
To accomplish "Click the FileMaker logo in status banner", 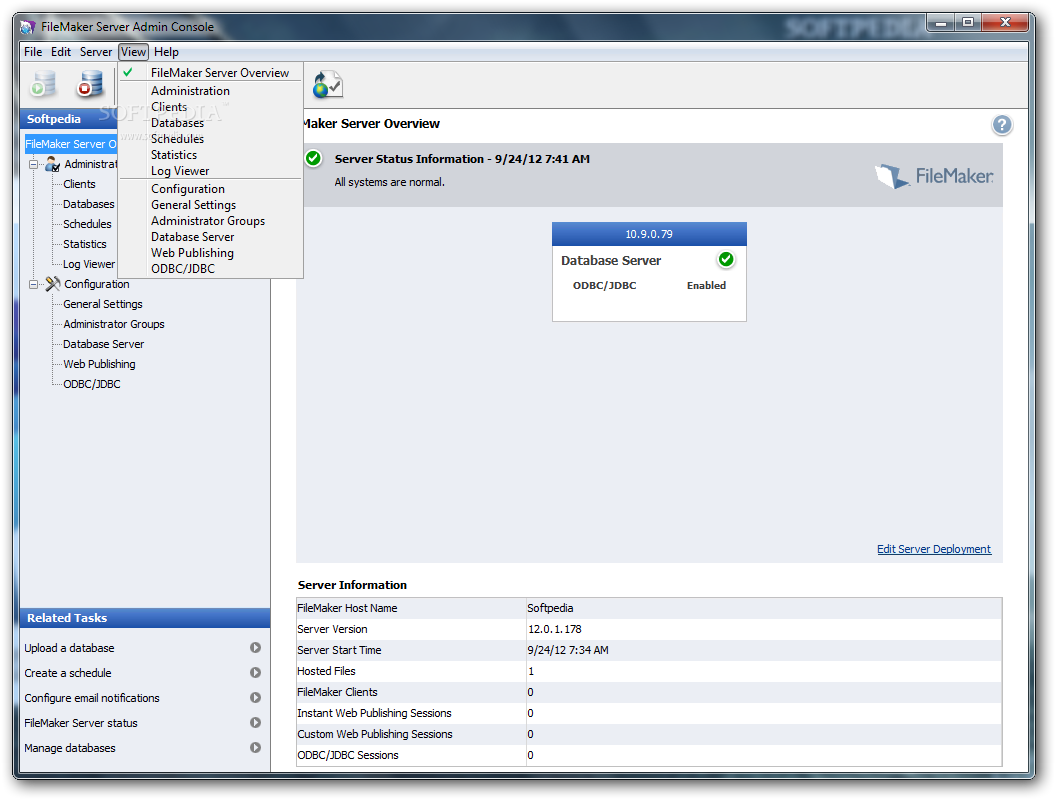I will pyautogui.click(x=934, y=176).
